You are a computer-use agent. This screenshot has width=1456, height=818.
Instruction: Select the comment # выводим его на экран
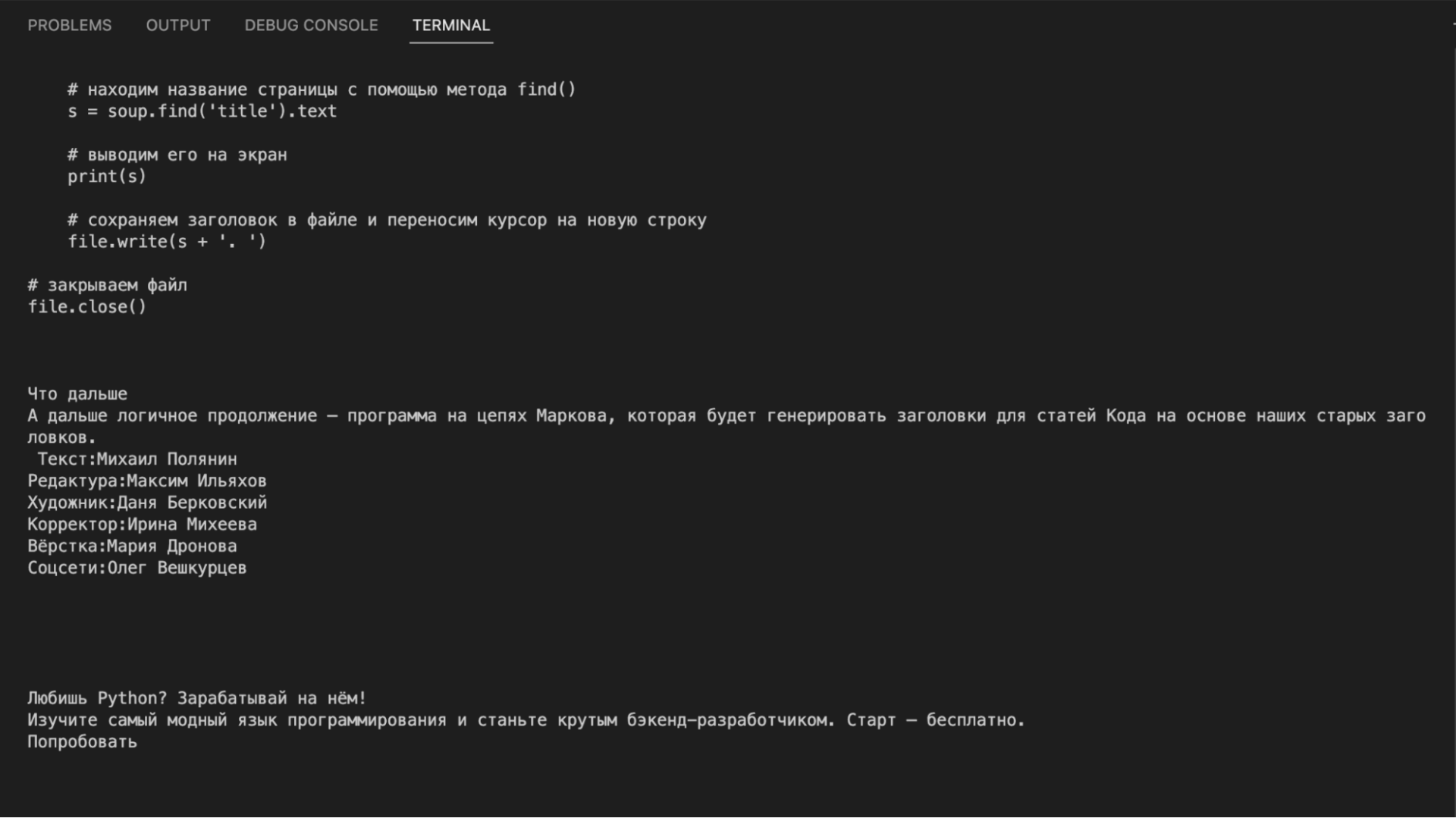177,154
